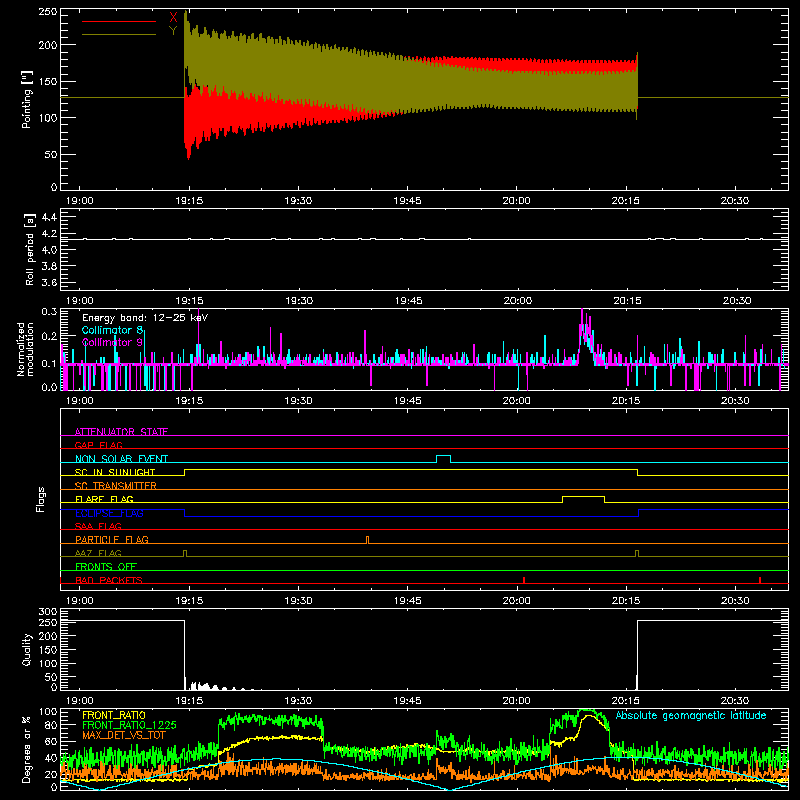Viewport: 800px width, 800px height.
Task: Click the blue ECLIPSE_FLAG label
Action: point(109,513)
